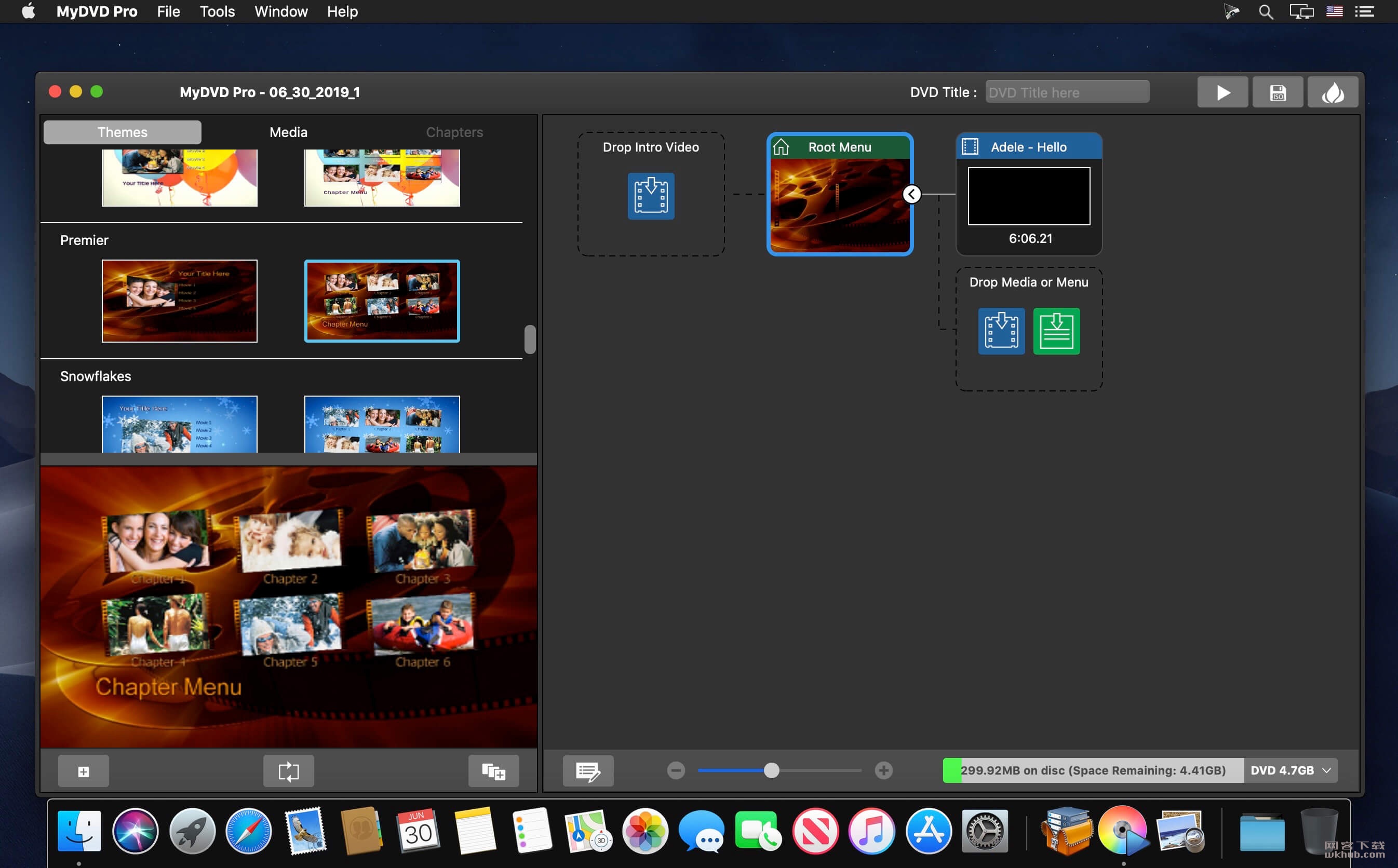Open Siri from the Dock
1398x868 pixels.
(x=135, y=830)
